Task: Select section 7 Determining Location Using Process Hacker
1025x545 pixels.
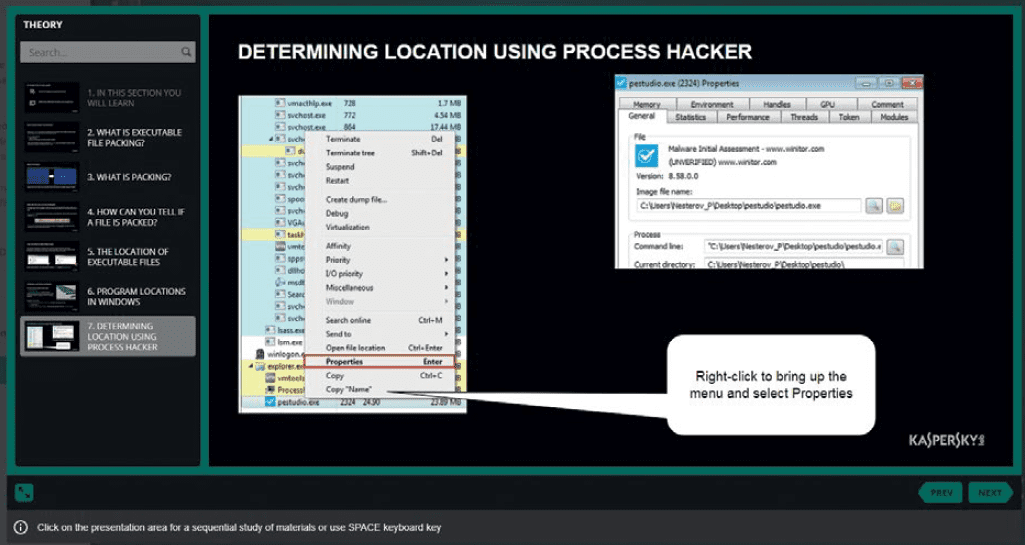Action: [108, 337]
